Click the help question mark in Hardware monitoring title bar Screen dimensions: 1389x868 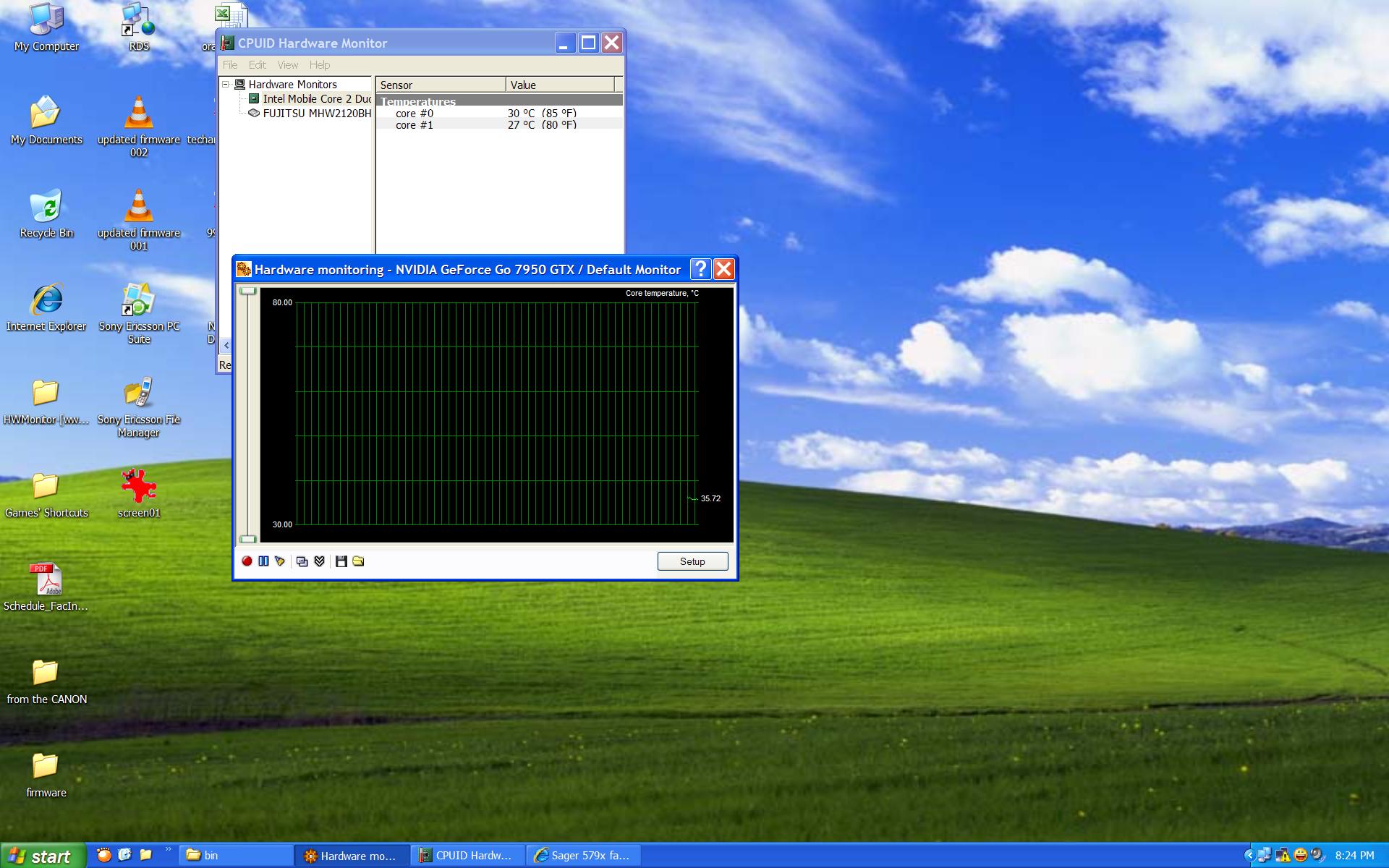coord(700,269)
